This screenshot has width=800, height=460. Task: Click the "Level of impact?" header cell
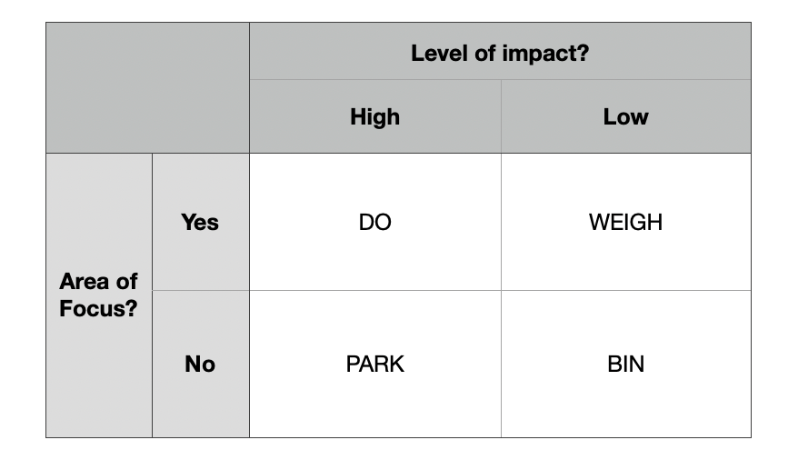click(500, 52)
